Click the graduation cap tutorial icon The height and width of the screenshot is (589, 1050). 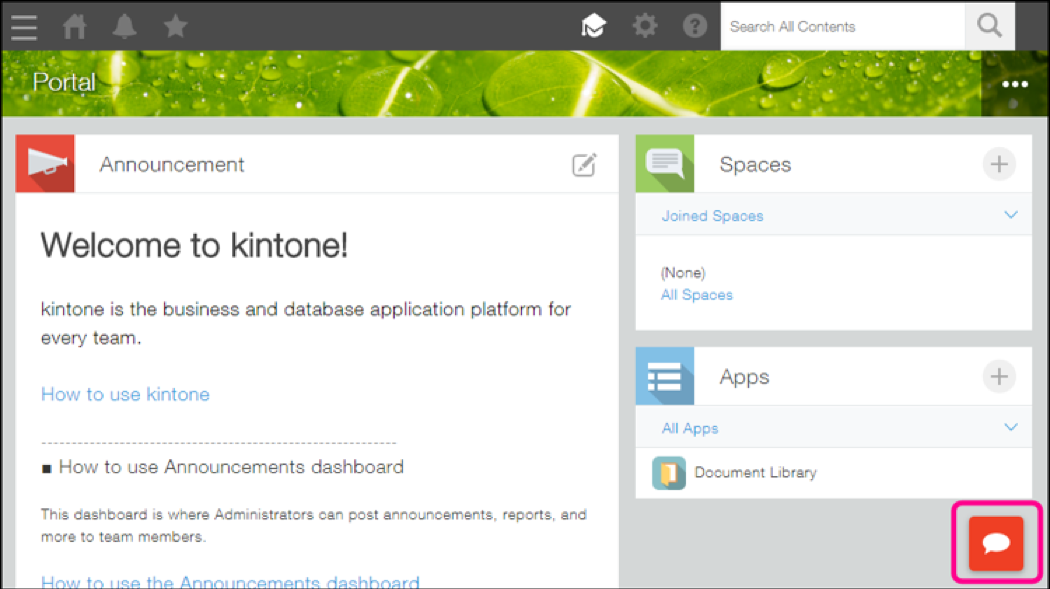pos(594,26)
